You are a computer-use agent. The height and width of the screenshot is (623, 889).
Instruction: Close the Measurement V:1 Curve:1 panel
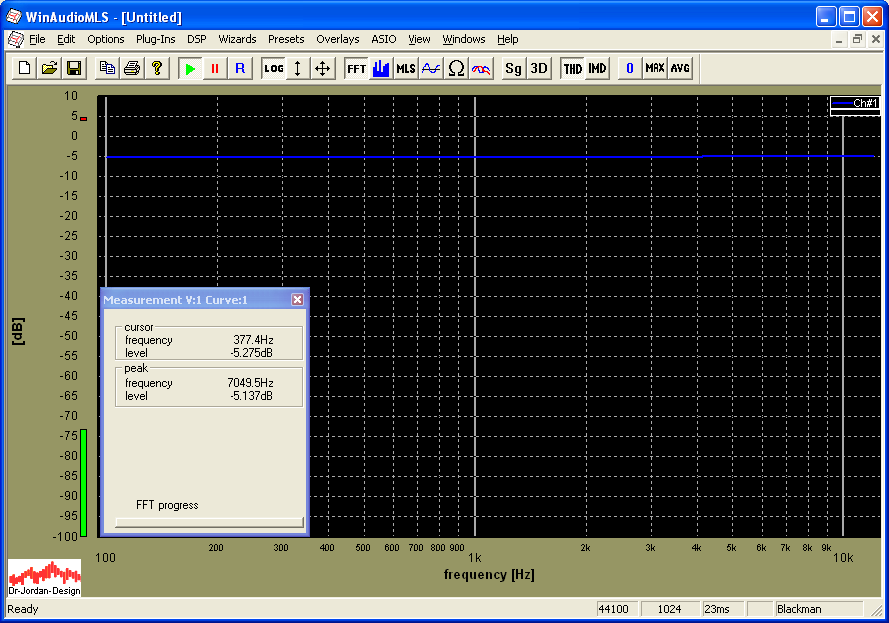297,300
